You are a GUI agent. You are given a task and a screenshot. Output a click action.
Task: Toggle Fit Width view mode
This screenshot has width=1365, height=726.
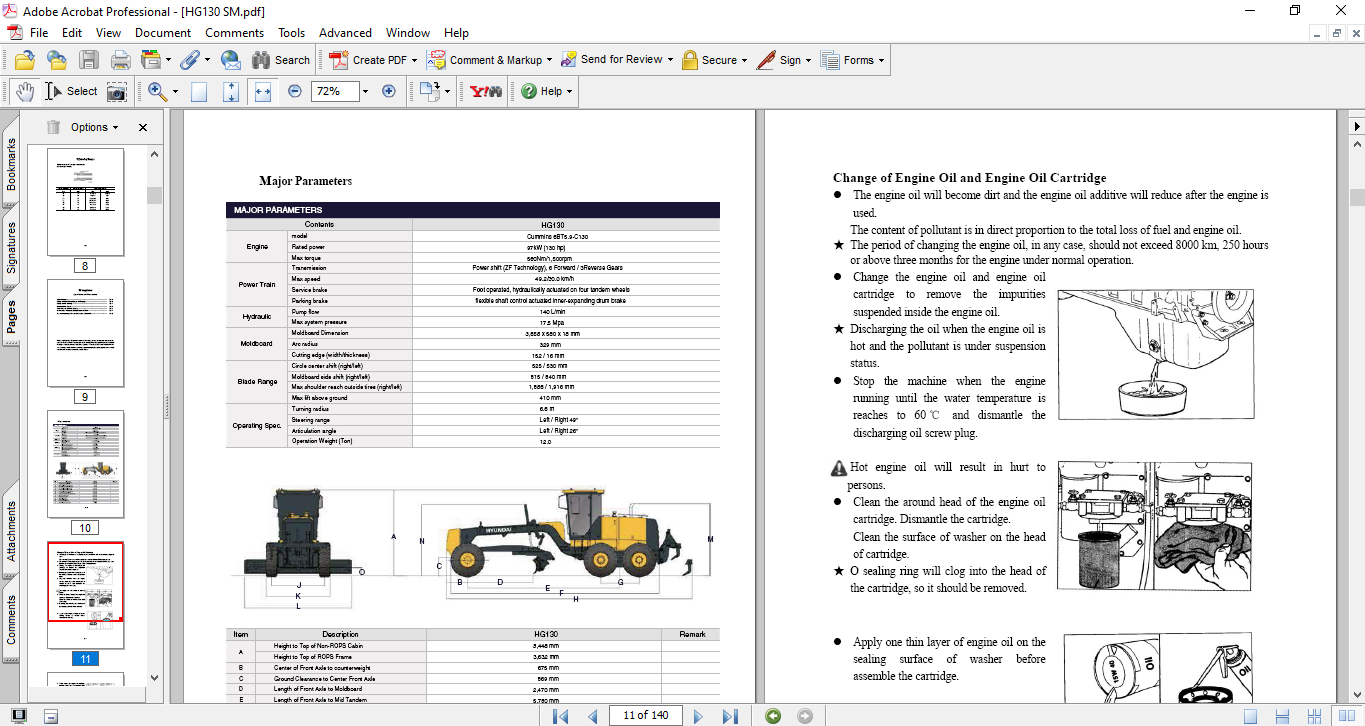click(263, 91)
